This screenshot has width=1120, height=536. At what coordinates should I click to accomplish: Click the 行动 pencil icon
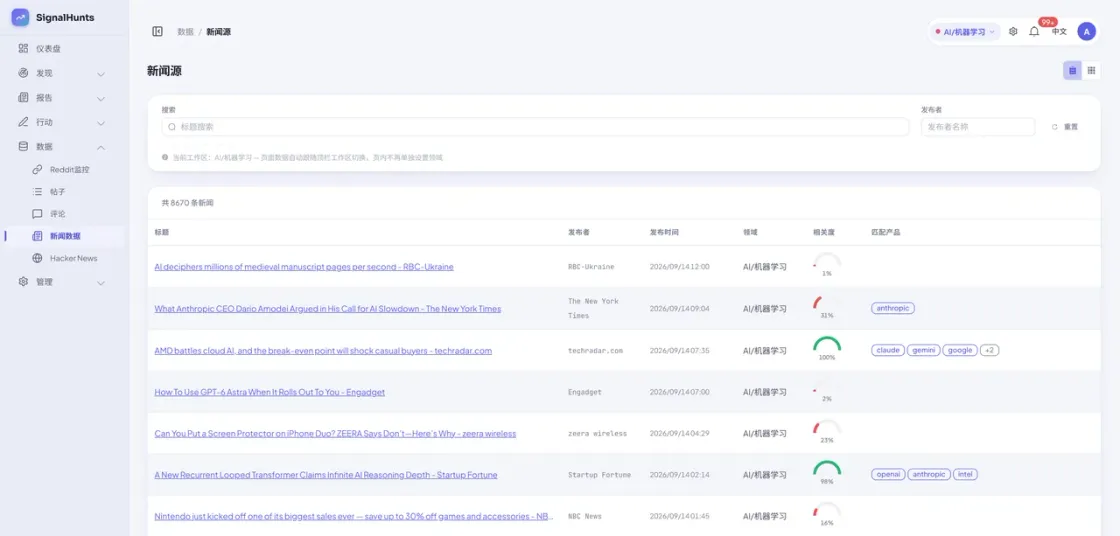(x=23, y=121)
